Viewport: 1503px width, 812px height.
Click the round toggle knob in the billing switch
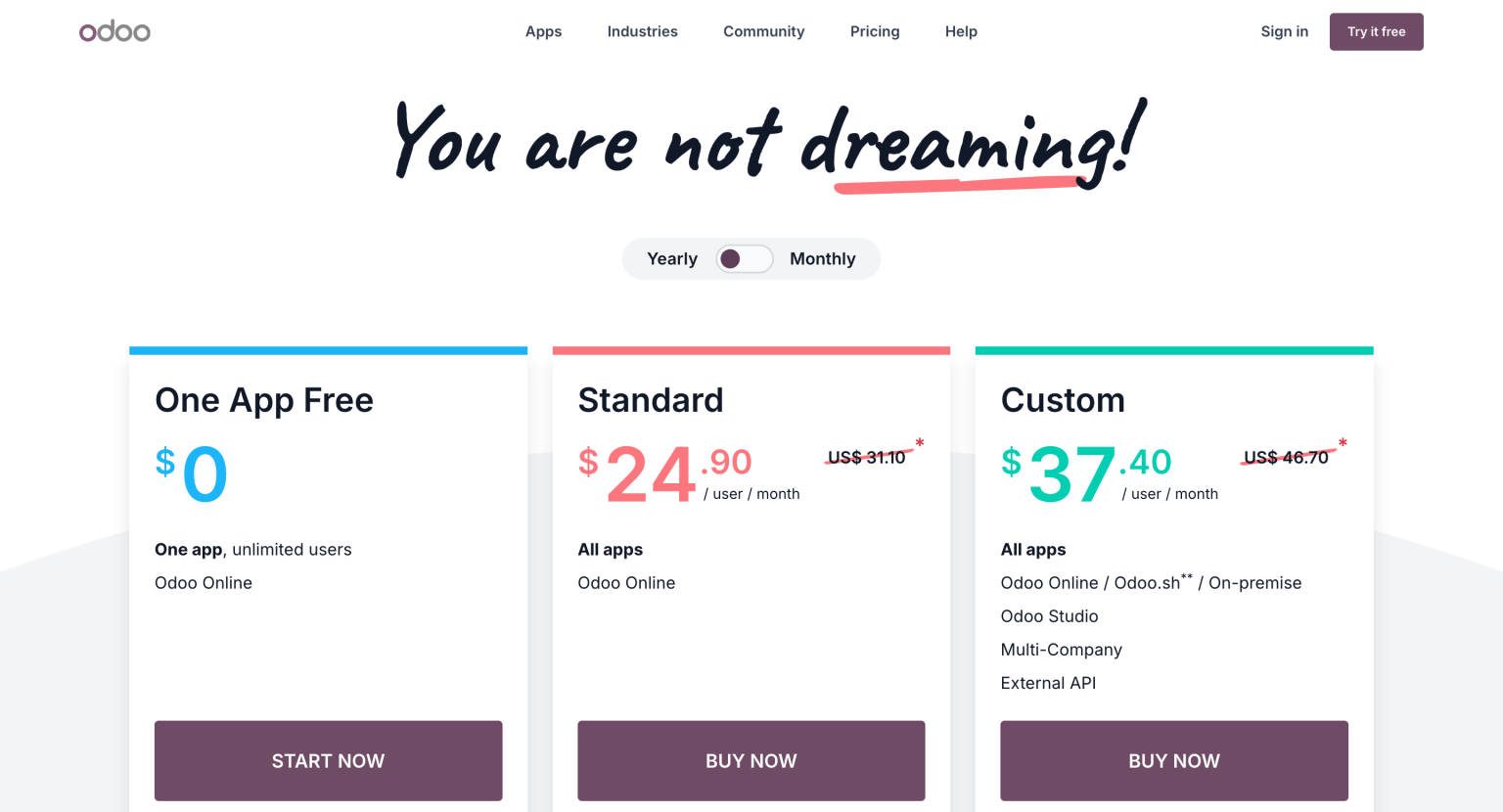[x=731, y=258]
